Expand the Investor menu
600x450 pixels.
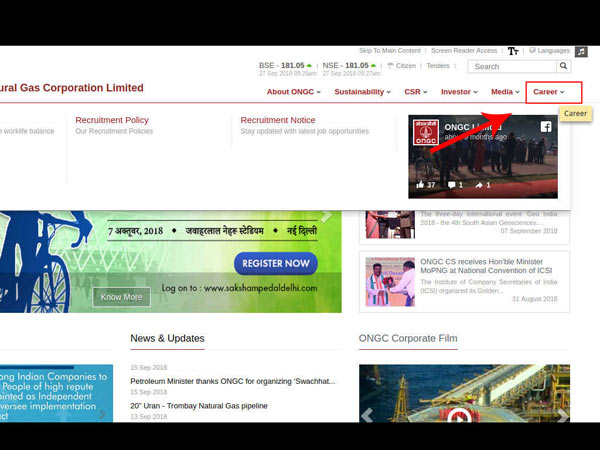click(459, 92)
